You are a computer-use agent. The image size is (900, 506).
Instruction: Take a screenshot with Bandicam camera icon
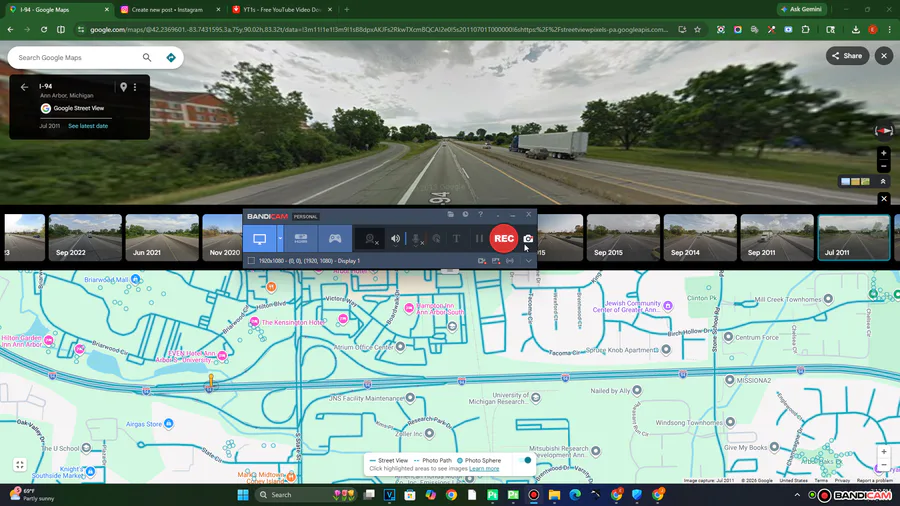tap(528, 239)
